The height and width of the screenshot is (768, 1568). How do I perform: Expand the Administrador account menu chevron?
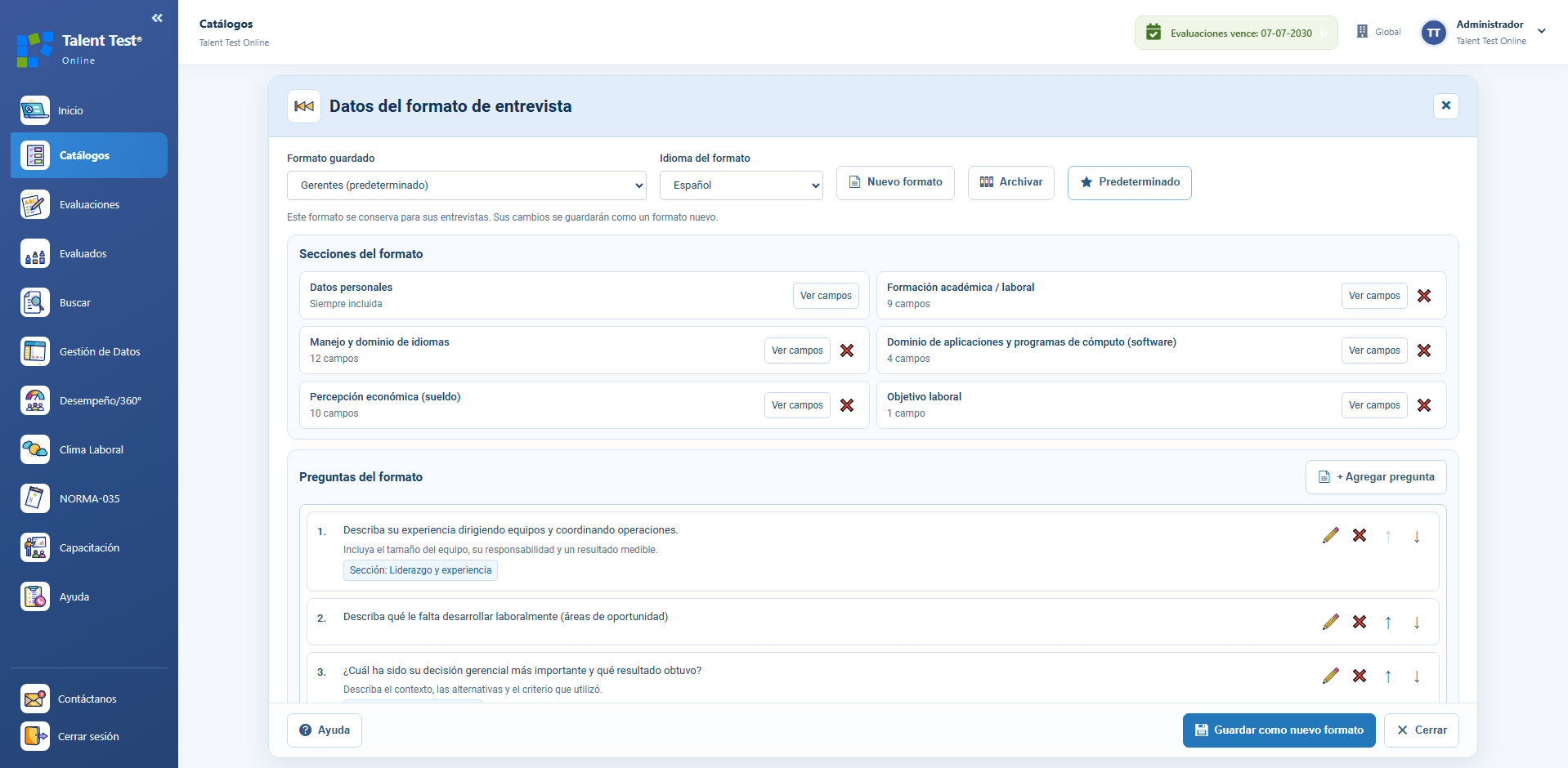(1542, 32)
